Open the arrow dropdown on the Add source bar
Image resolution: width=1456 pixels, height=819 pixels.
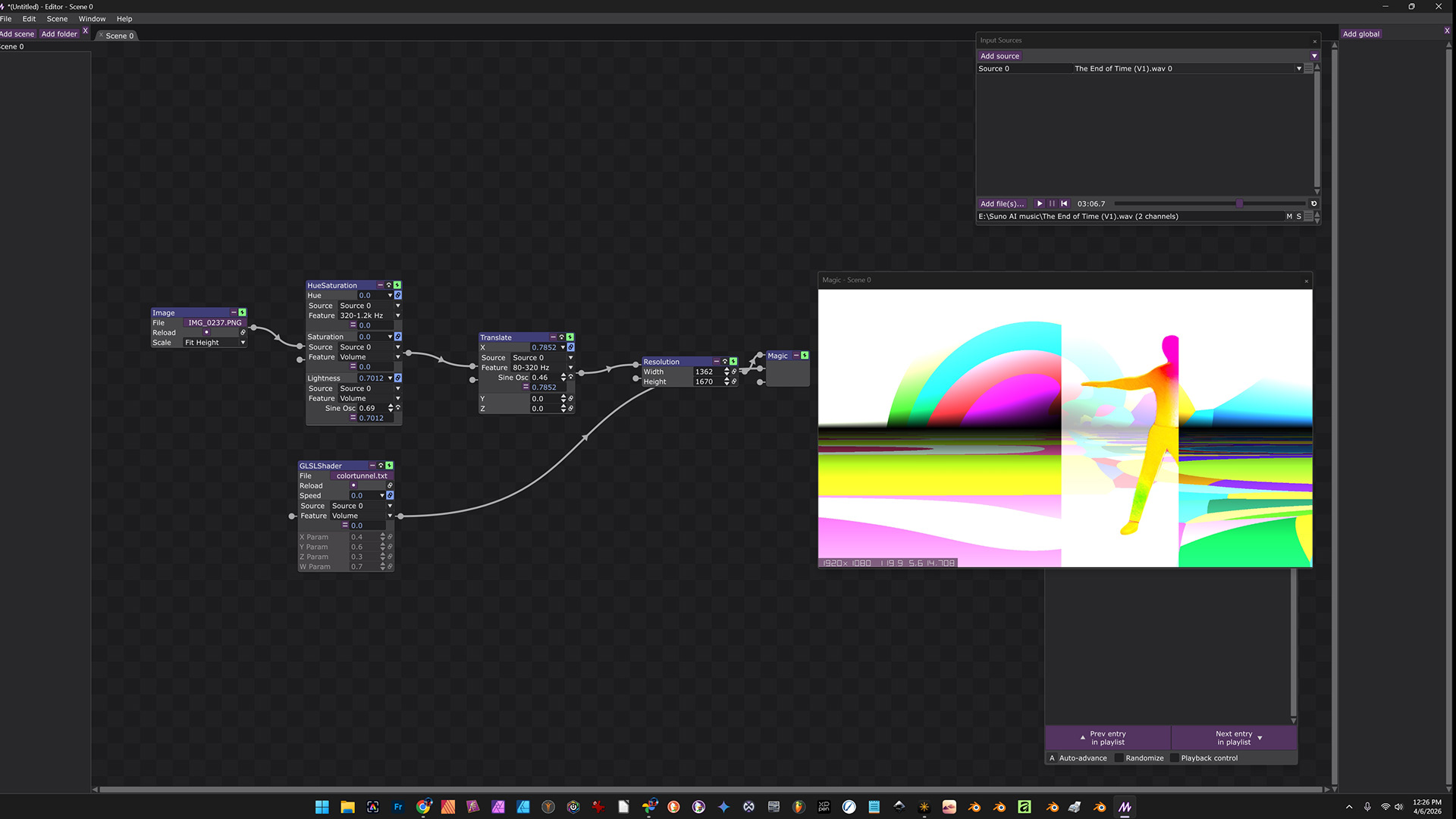click(1314, 56)
